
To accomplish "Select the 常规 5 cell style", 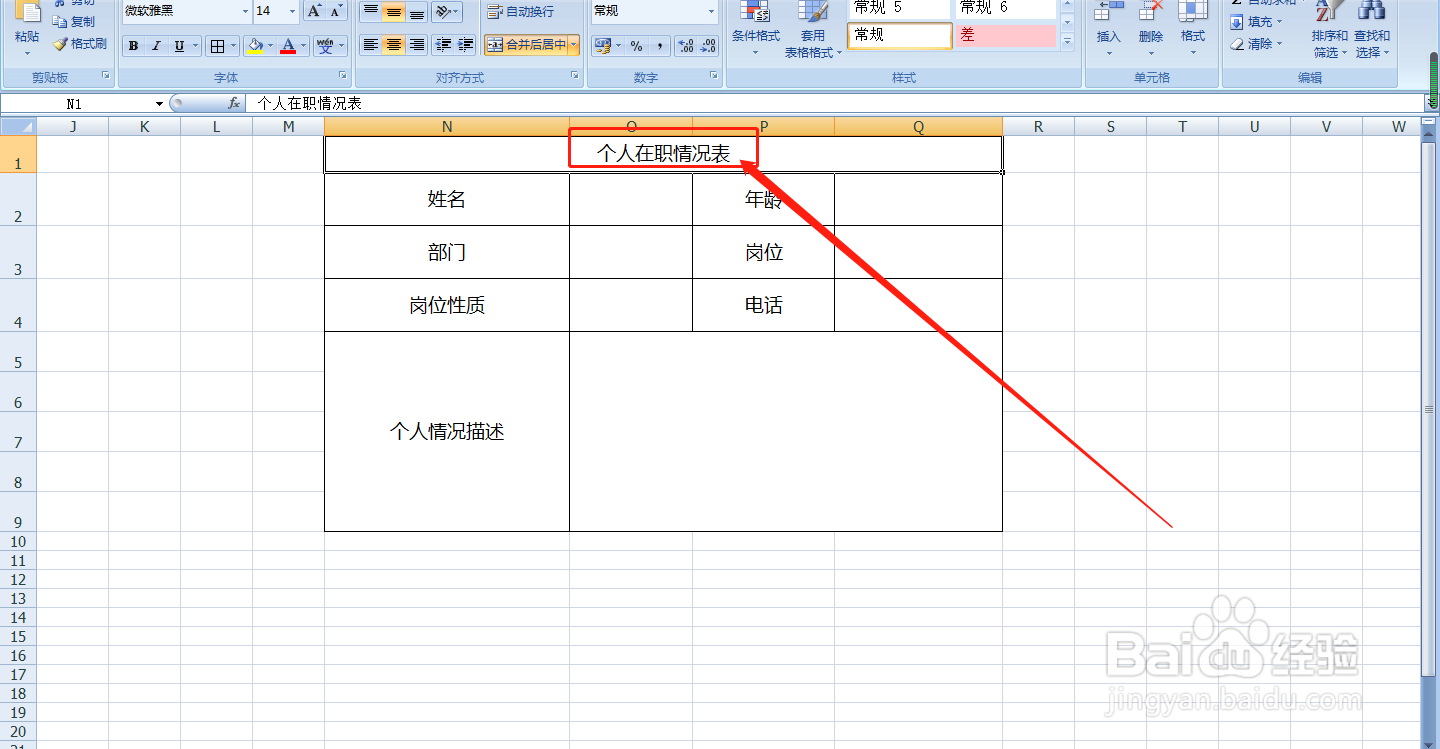I will [x=899, y=8].
